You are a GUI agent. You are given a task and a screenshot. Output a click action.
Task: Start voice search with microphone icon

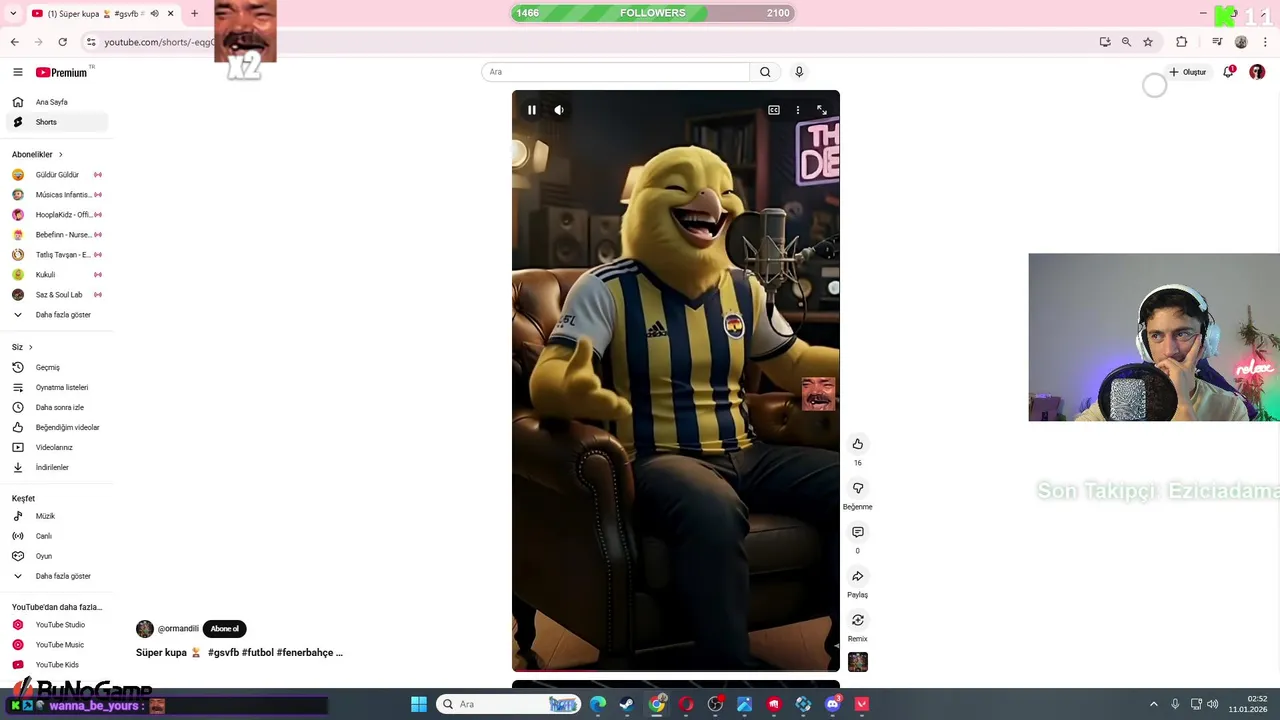click(799, 72)
